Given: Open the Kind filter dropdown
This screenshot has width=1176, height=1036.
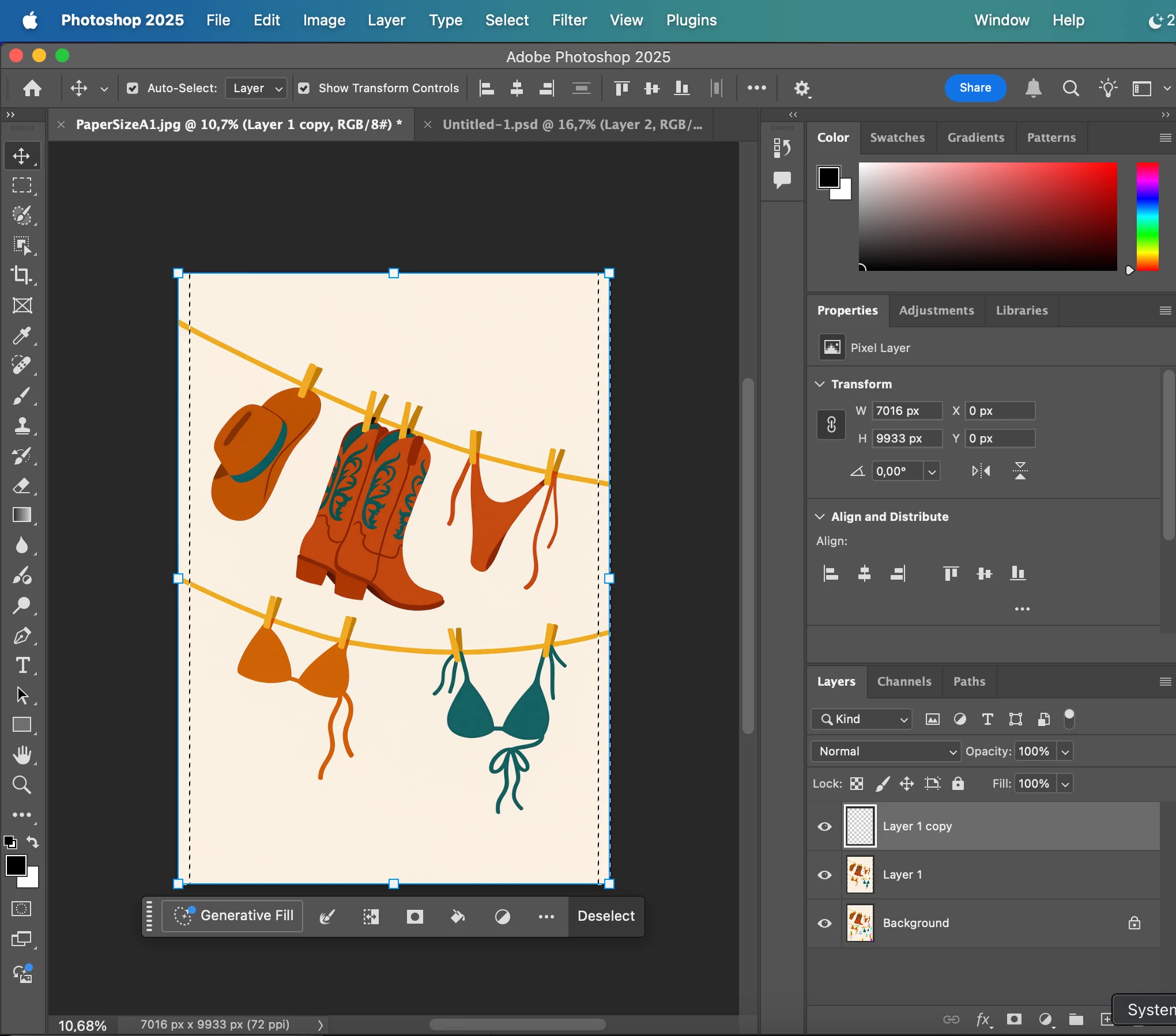Looking at the screenshot, I should pos(862,719).
